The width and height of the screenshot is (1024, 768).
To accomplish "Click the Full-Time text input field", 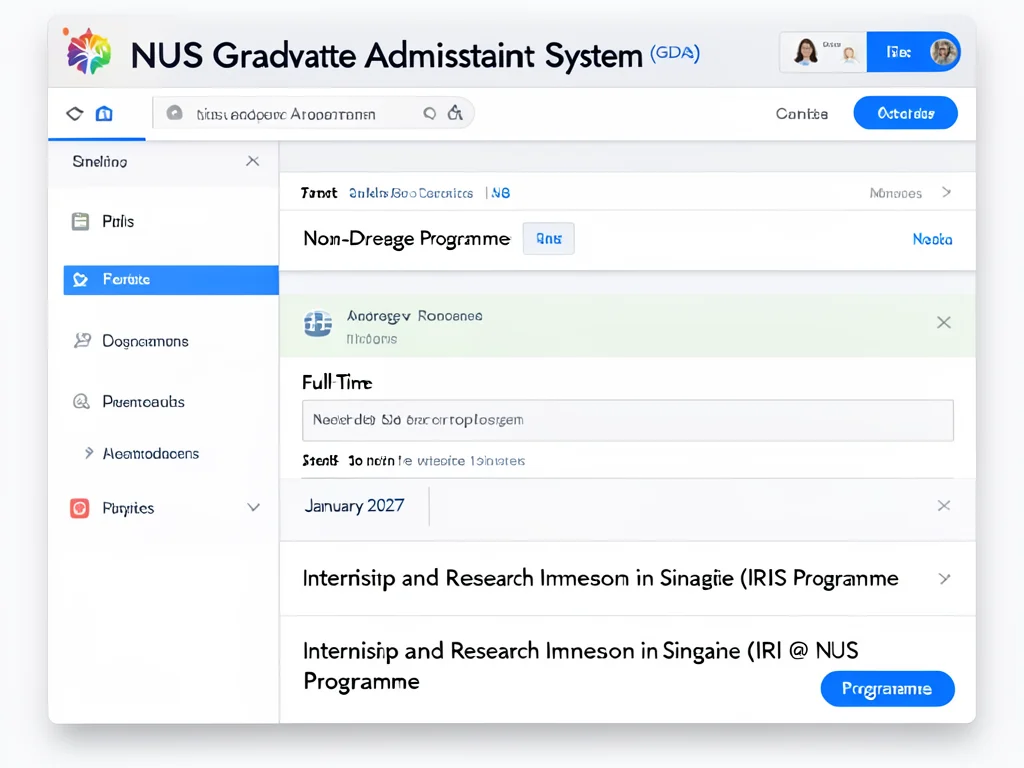I will pos(628,420).
